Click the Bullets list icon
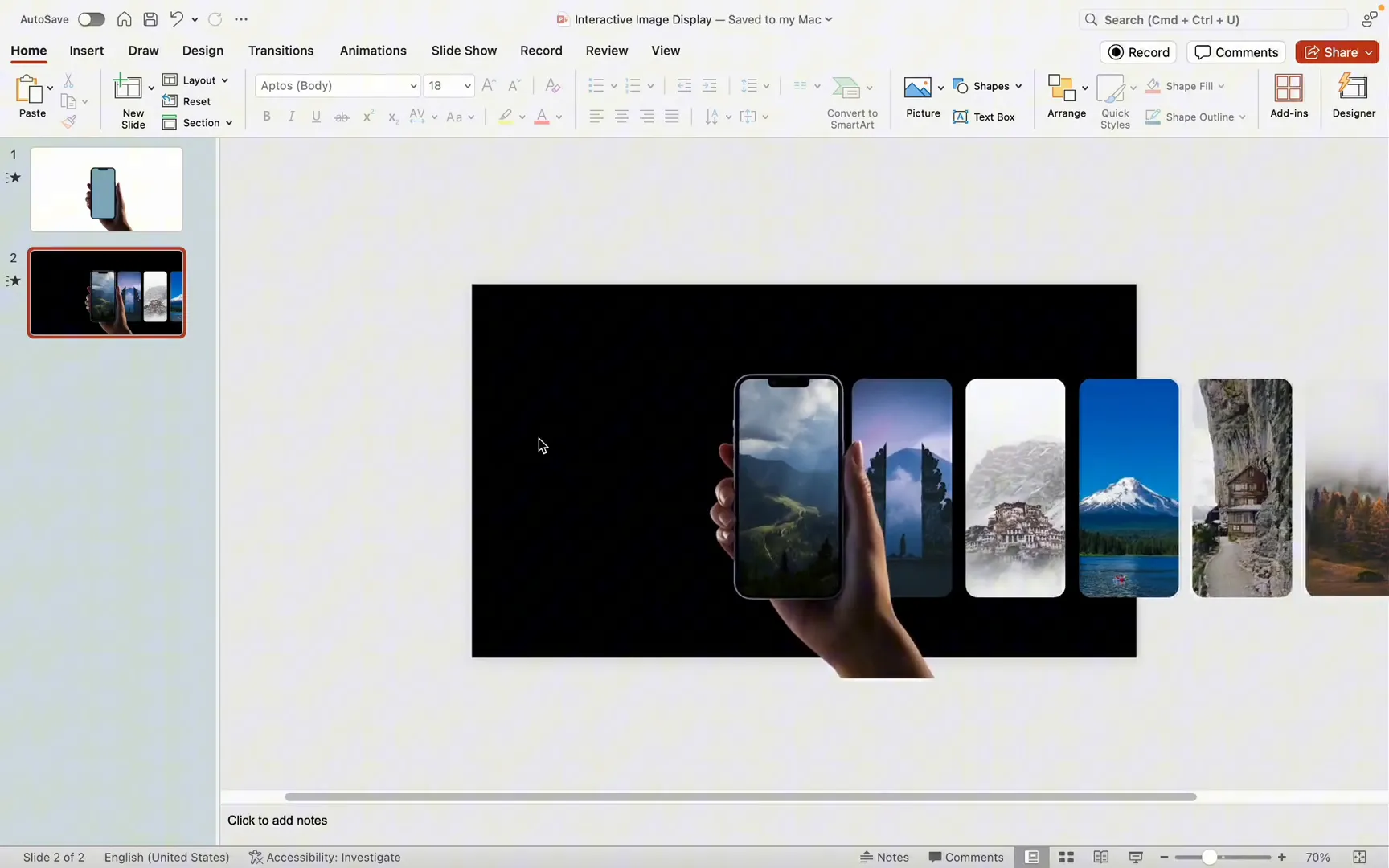This screenshot has height=868, width=1389. coord(596,85)
